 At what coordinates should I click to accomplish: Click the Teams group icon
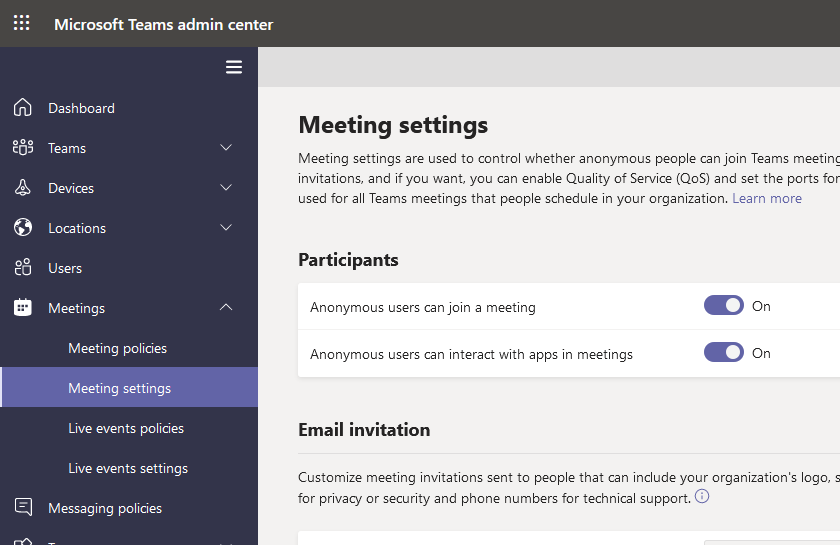click(x=23, y=148)
